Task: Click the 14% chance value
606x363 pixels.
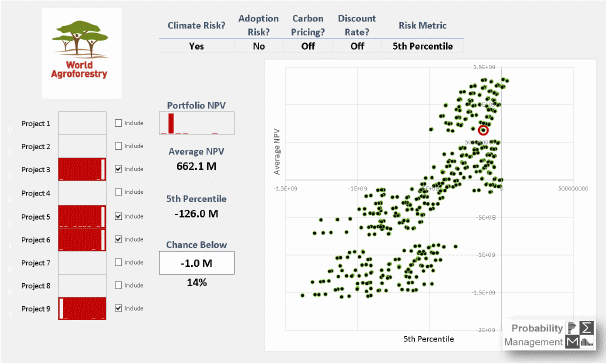Action: click(197, 283)
